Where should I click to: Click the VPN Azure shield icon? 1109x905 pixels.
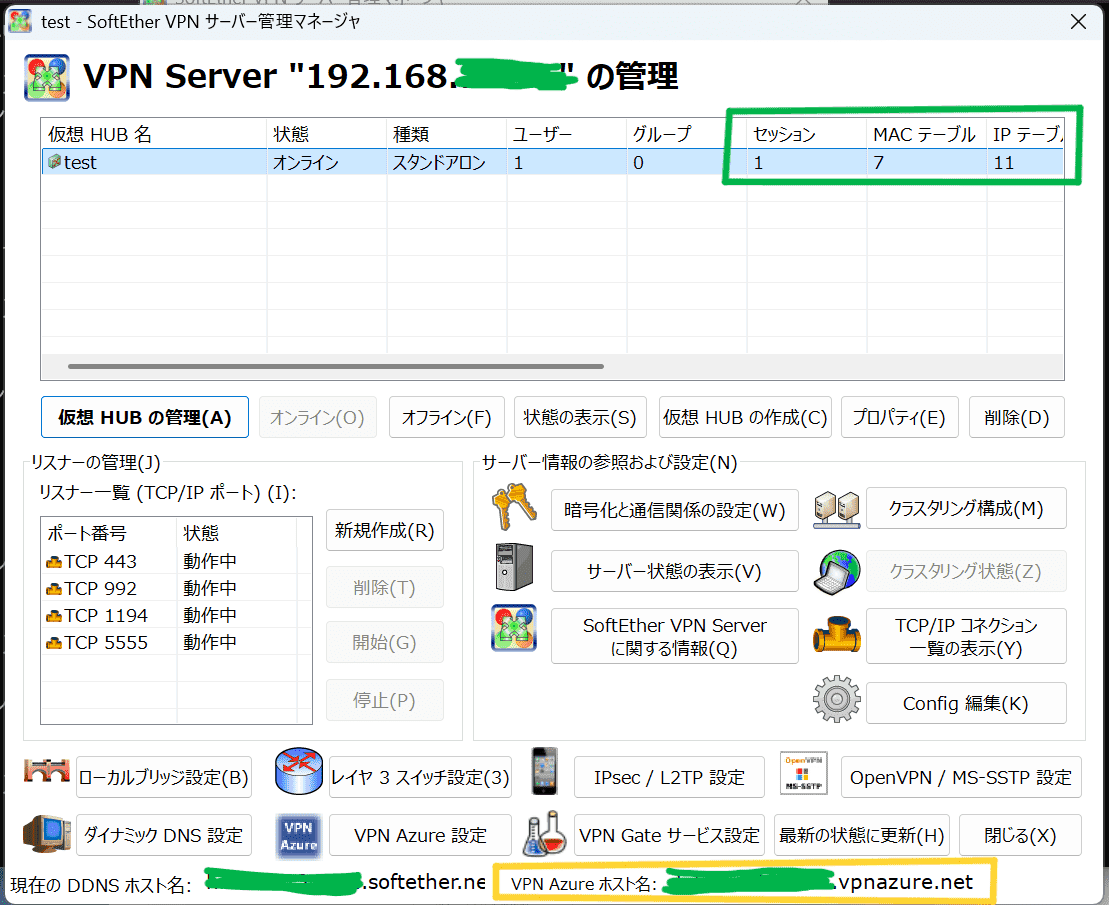pos(297,834)
